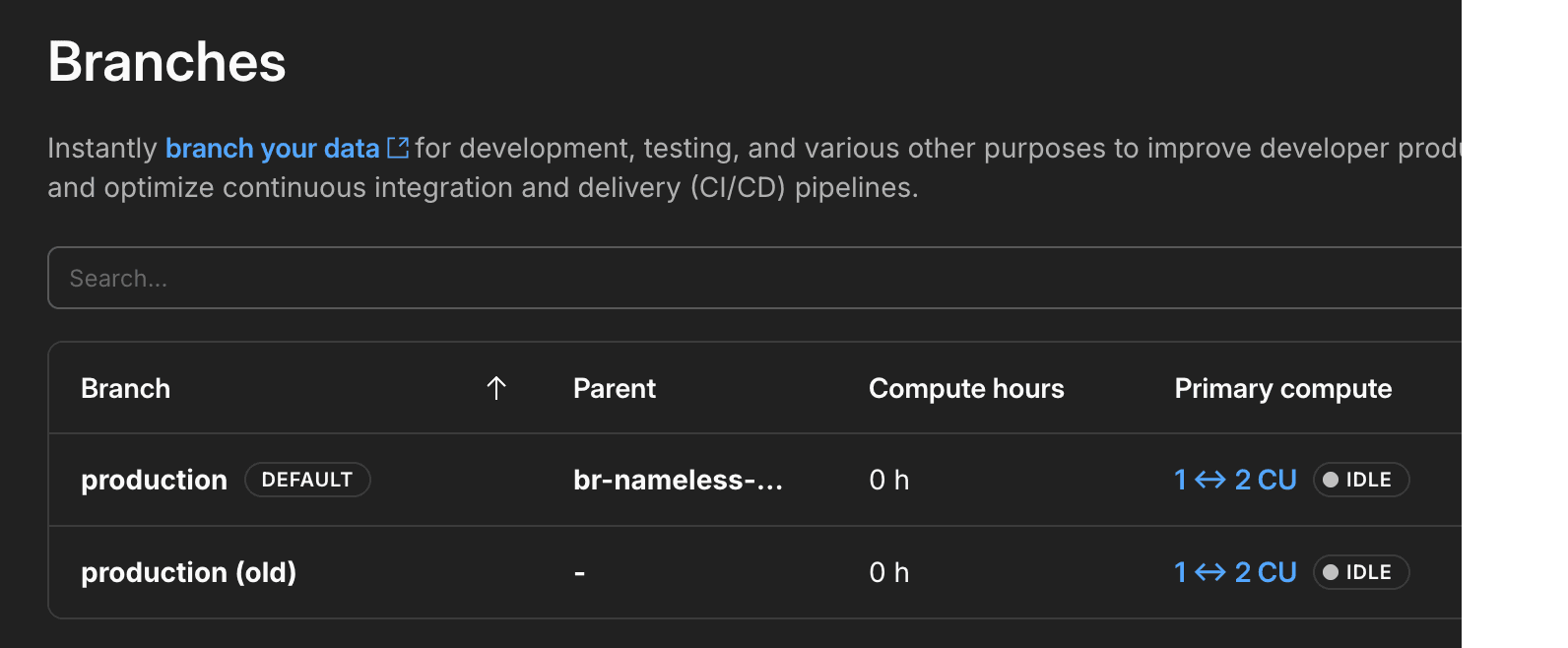Screen dimensions: 1568x648
Task: Click the Search input field
Action: click(394, 278)
